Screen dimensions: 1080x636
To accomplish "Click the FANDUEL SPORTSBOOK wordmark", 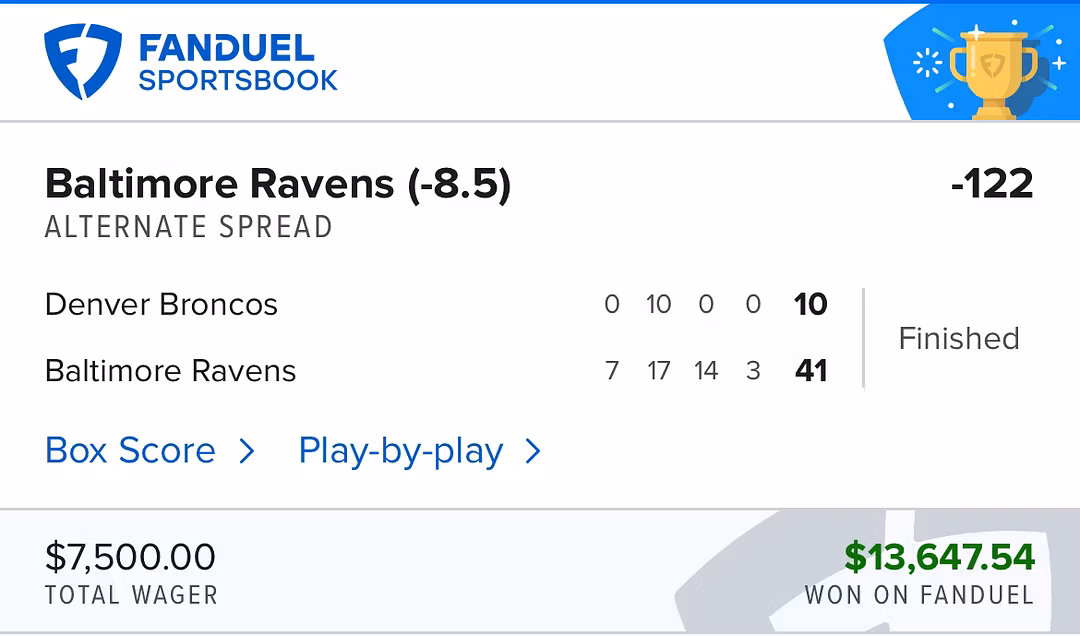I will [x=238, y=62].
